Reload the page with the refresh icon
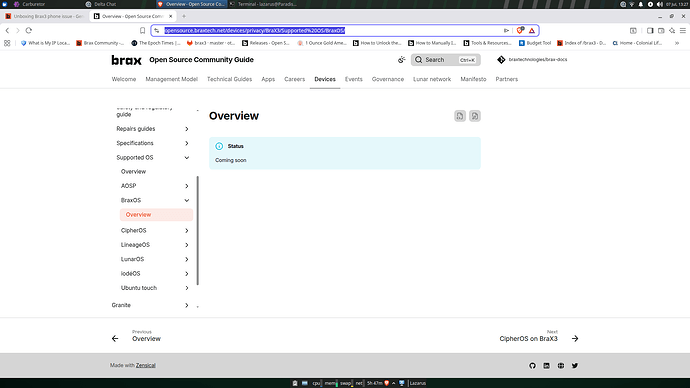690x388 pixels. pyautogui.click(x=29, y=30)
